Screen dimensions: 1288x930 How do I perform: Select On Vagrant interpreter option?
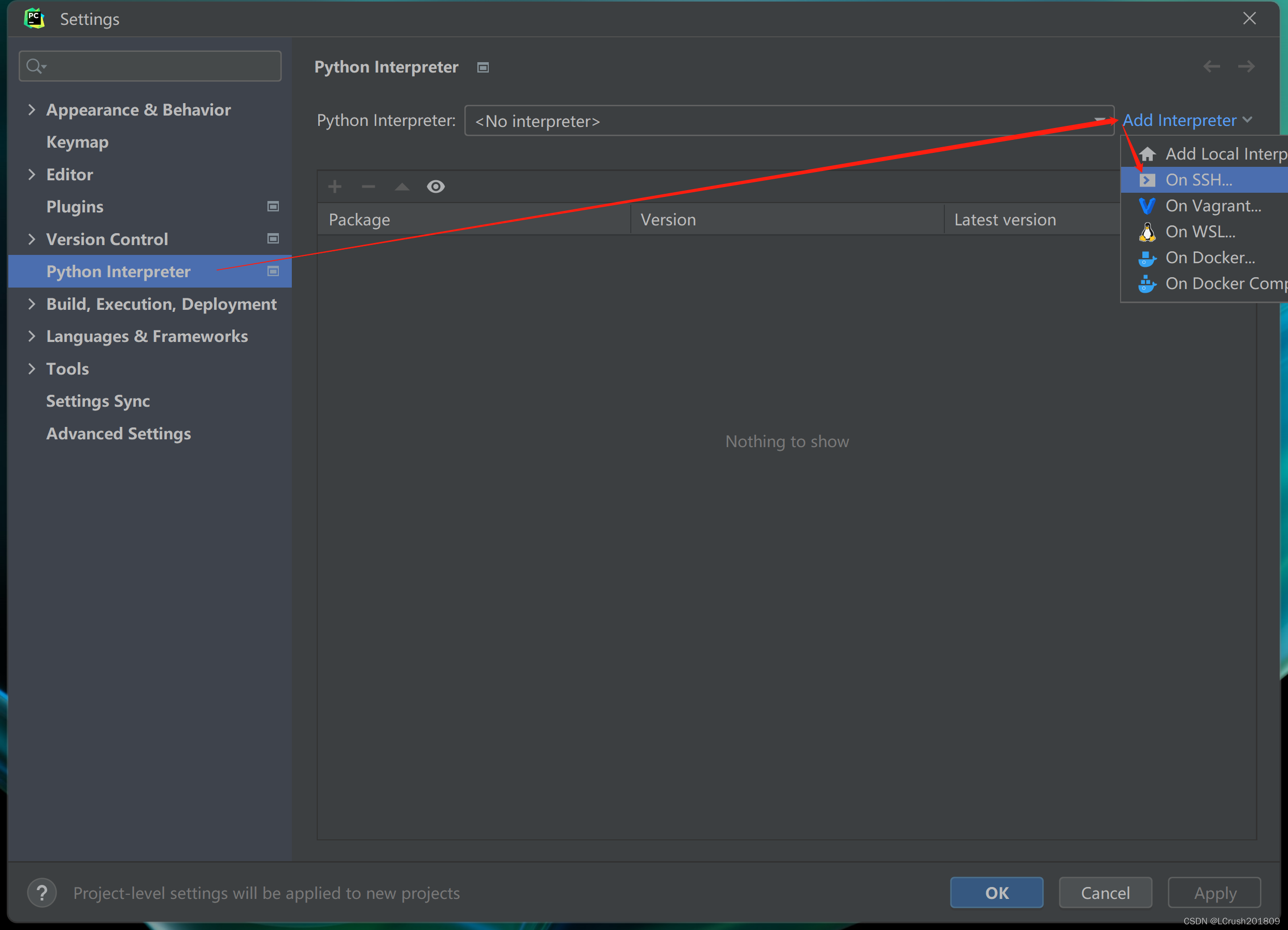tap(1212, 206)
